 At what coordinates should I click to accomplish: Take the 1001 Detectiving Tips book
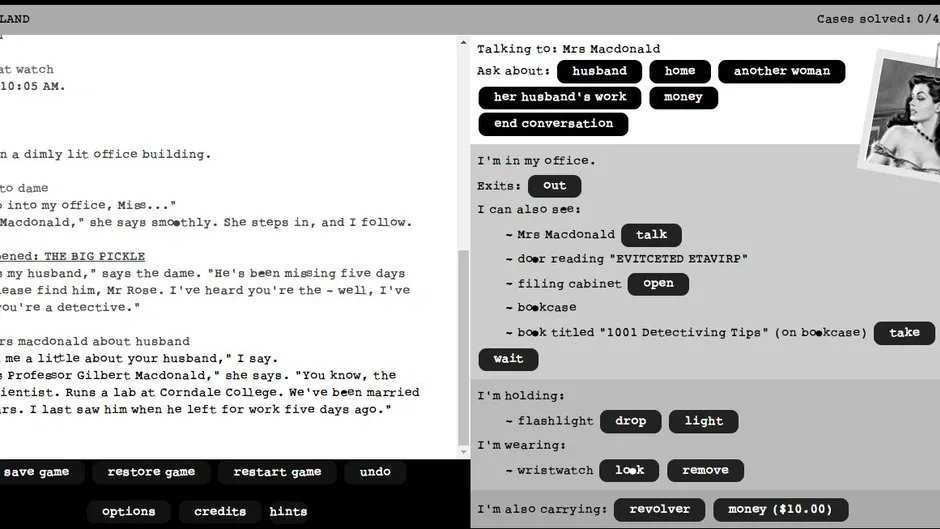(904, 333)
